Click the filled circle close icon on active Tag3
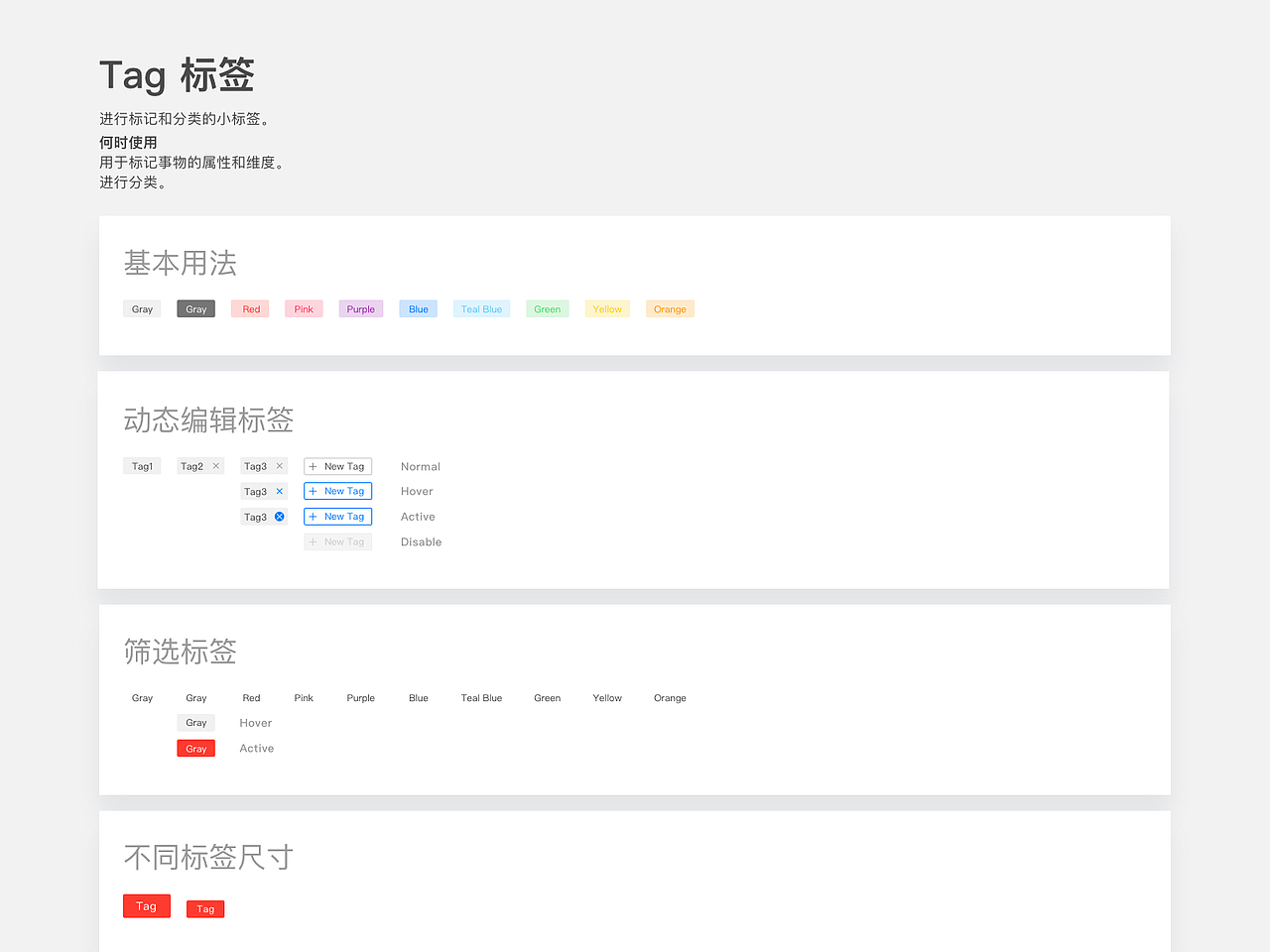 279,517
